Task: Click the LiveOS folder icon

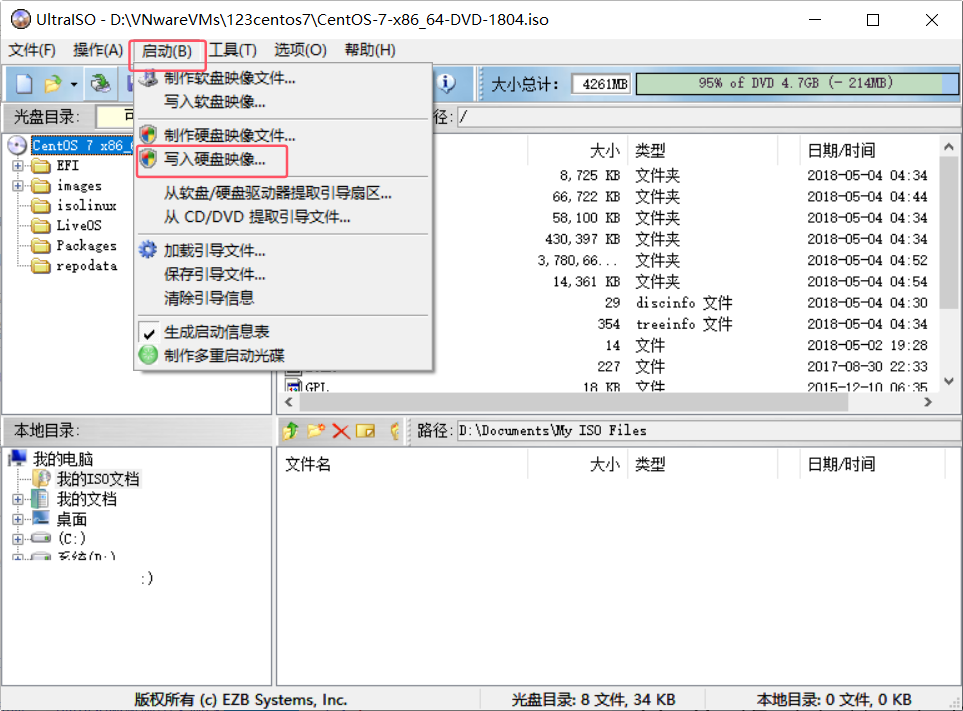Action: (x=41, y=225)
